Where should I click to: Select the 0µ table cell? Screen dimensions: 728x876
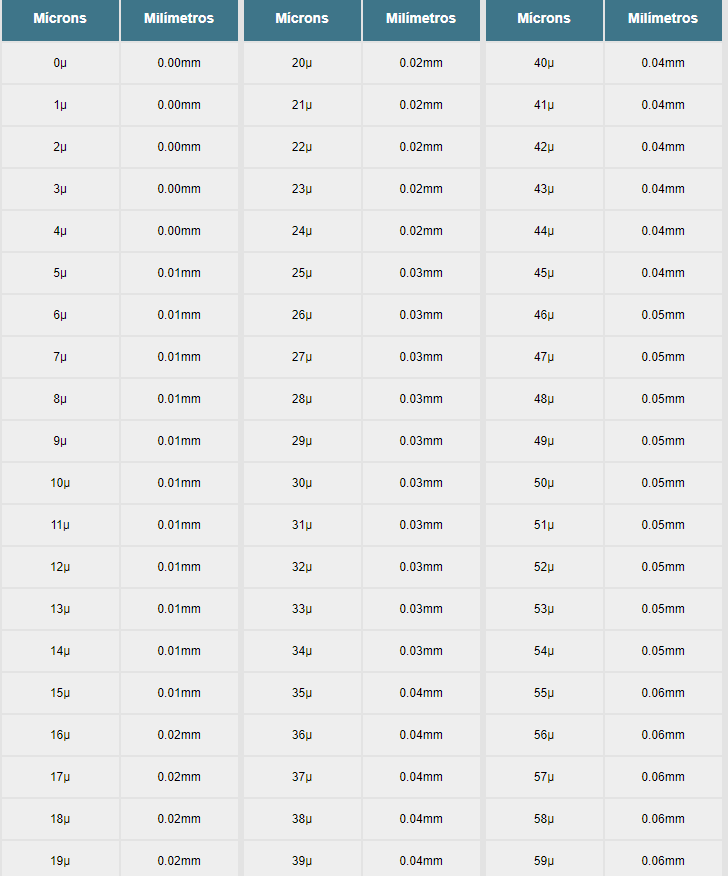(x=60, y=63)
